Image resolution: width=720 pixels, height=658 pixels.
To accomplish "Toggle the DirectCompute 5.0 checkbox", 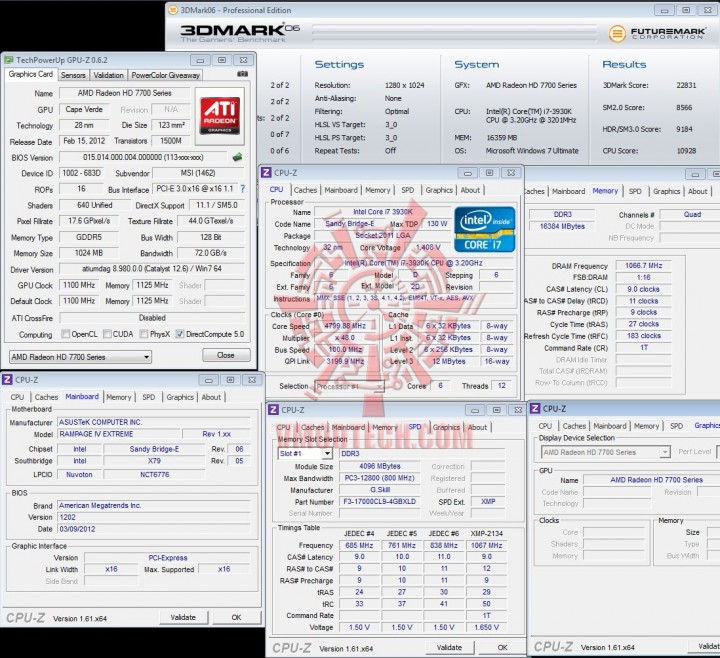I will (x=180, y=334).
